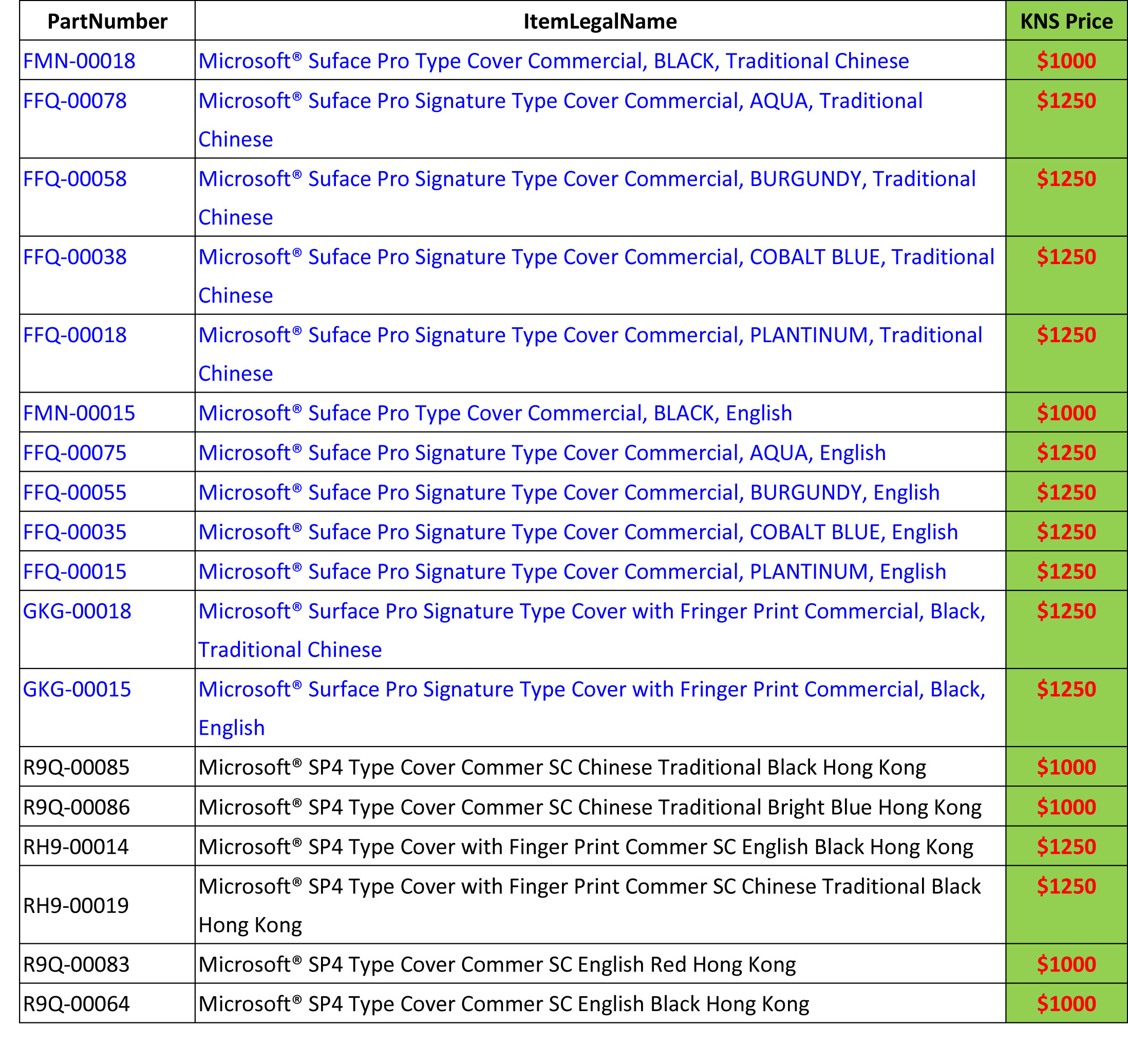
Task: Click the $1000 price for R9Q-00086
Action: (1066, 807)
